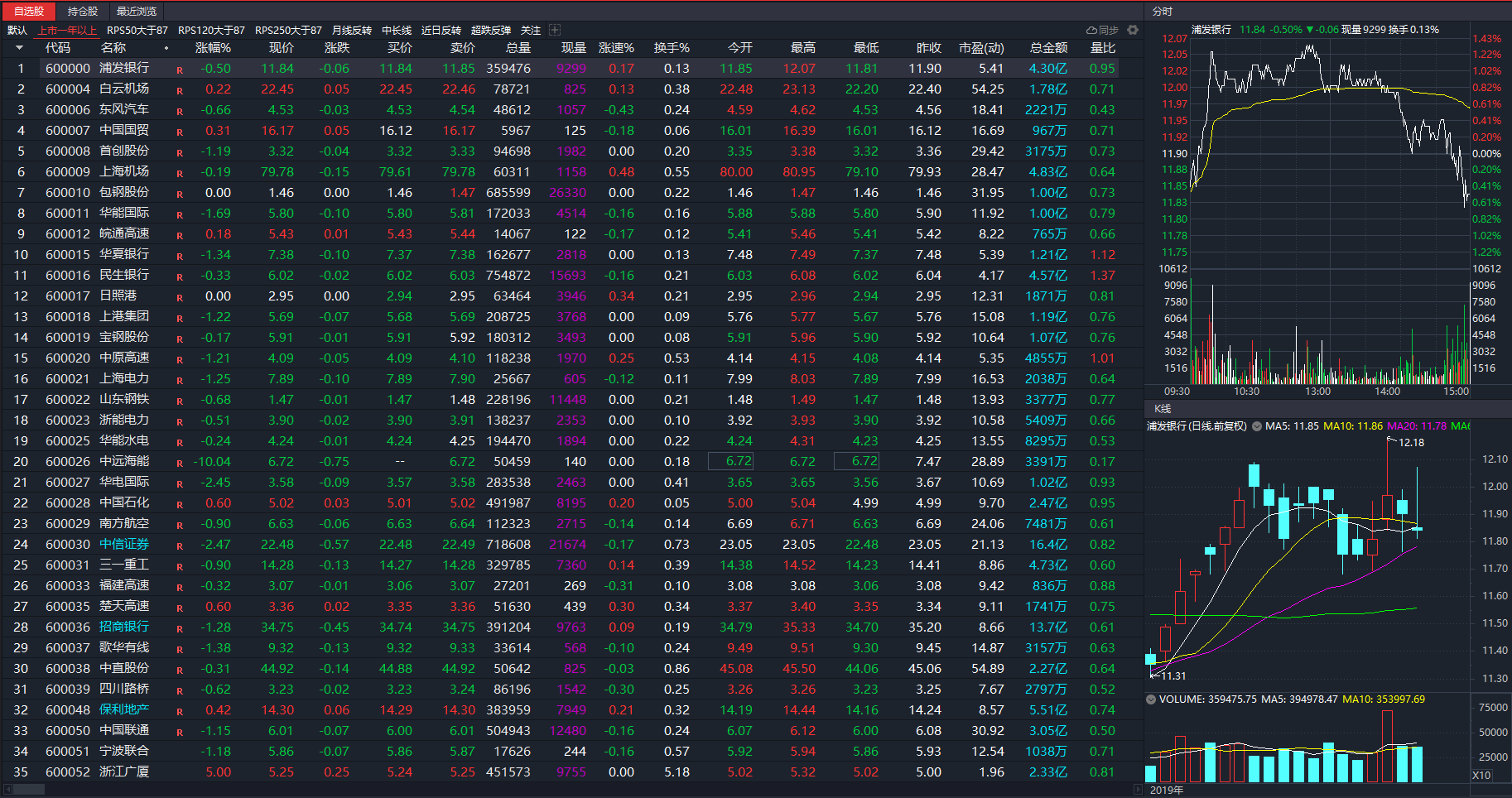
Task: Click the horizontal scrollbar thumb at bottom
Action: point(28,790)
